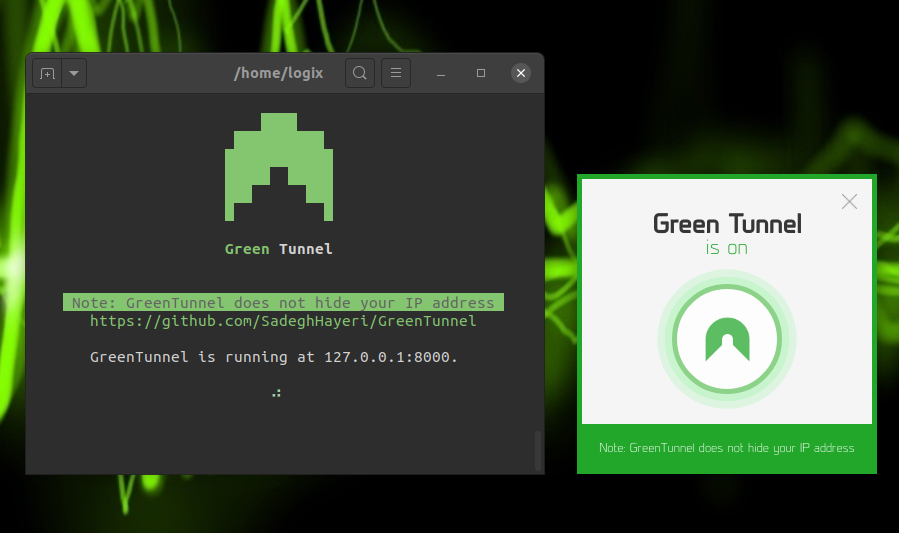Toggle the Green Tunnel round power button
This screenshot has width=899, height=533.
[x=727, y=338]
